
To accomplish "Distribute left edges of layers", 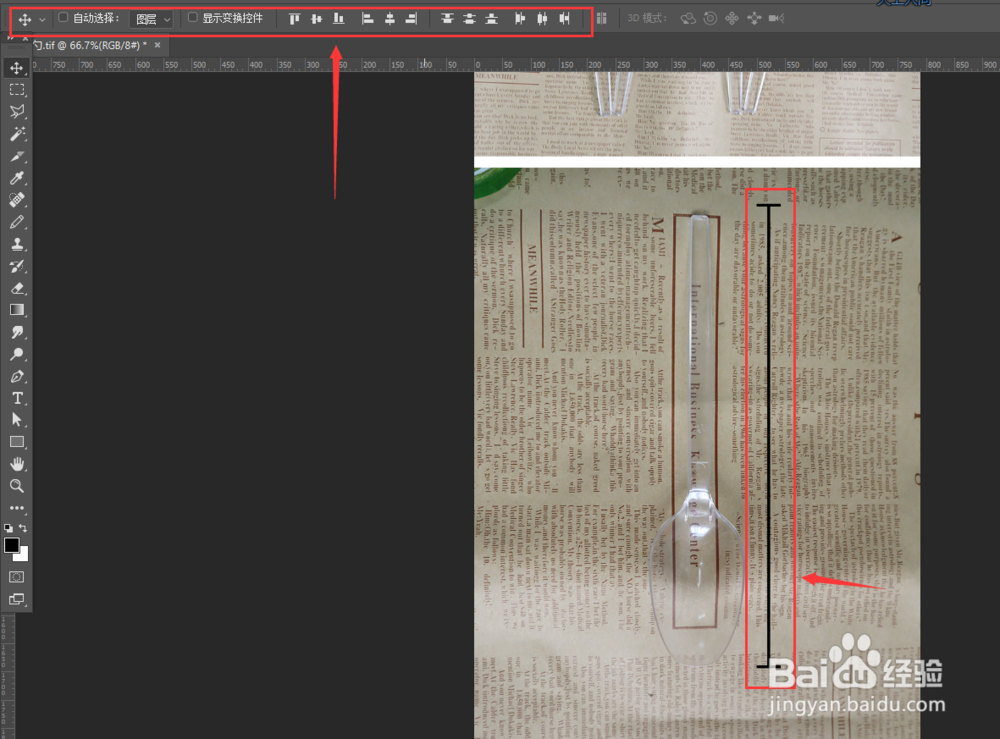I will tap(520, 18).
